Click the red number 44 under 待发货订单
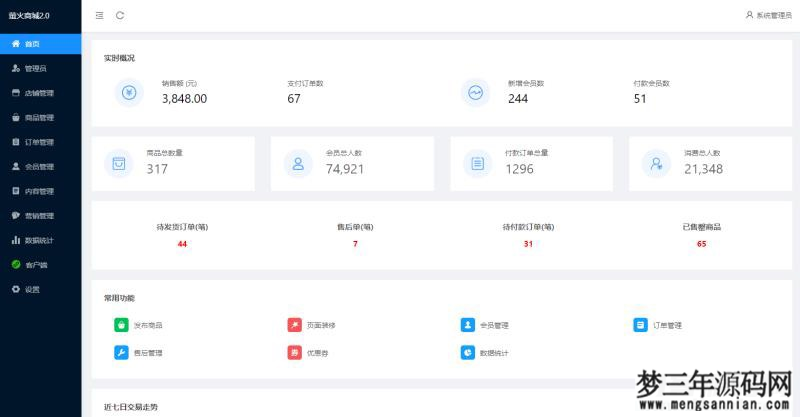Screen dimensions: 800x417 pyautogui.click(x=182, y=244)
